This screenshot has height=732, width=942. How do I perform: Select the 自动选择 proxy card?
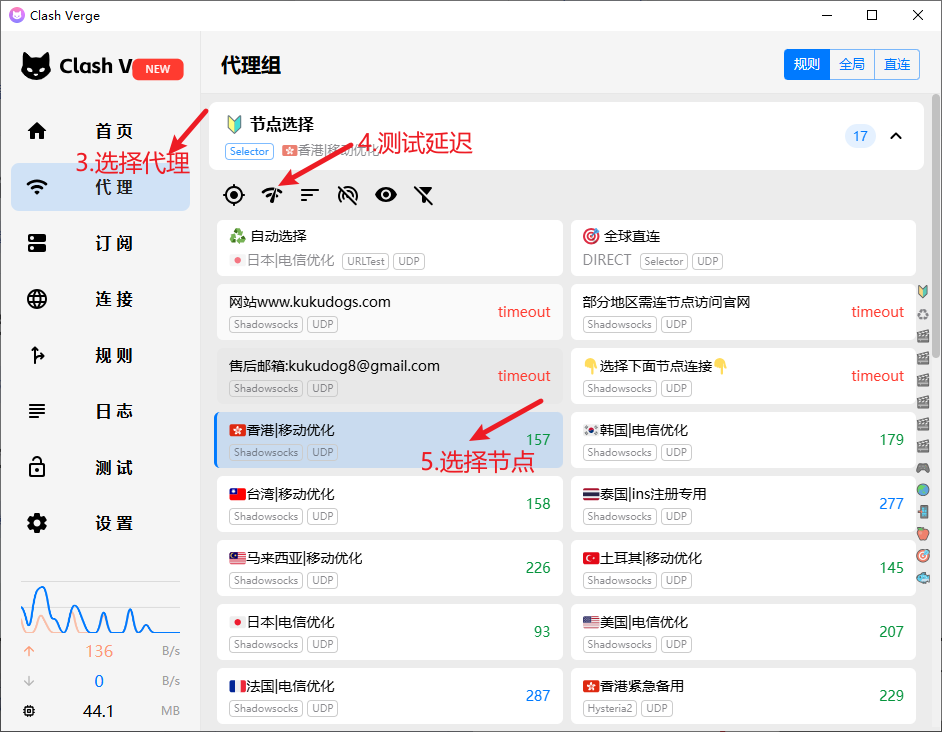390,248
